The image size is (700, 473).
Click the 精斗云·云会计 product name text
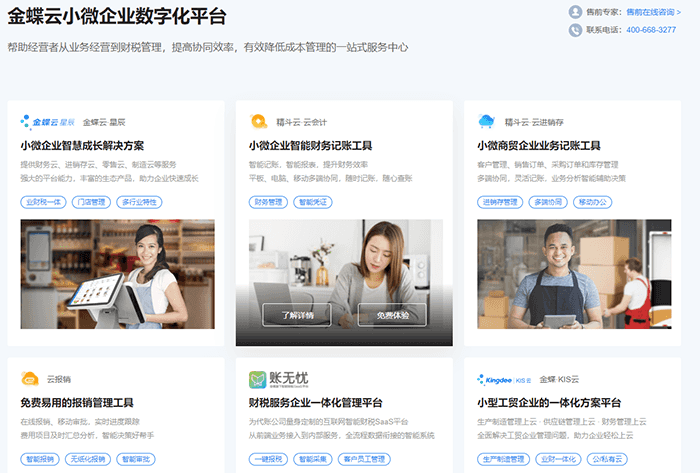click(301, 122)
